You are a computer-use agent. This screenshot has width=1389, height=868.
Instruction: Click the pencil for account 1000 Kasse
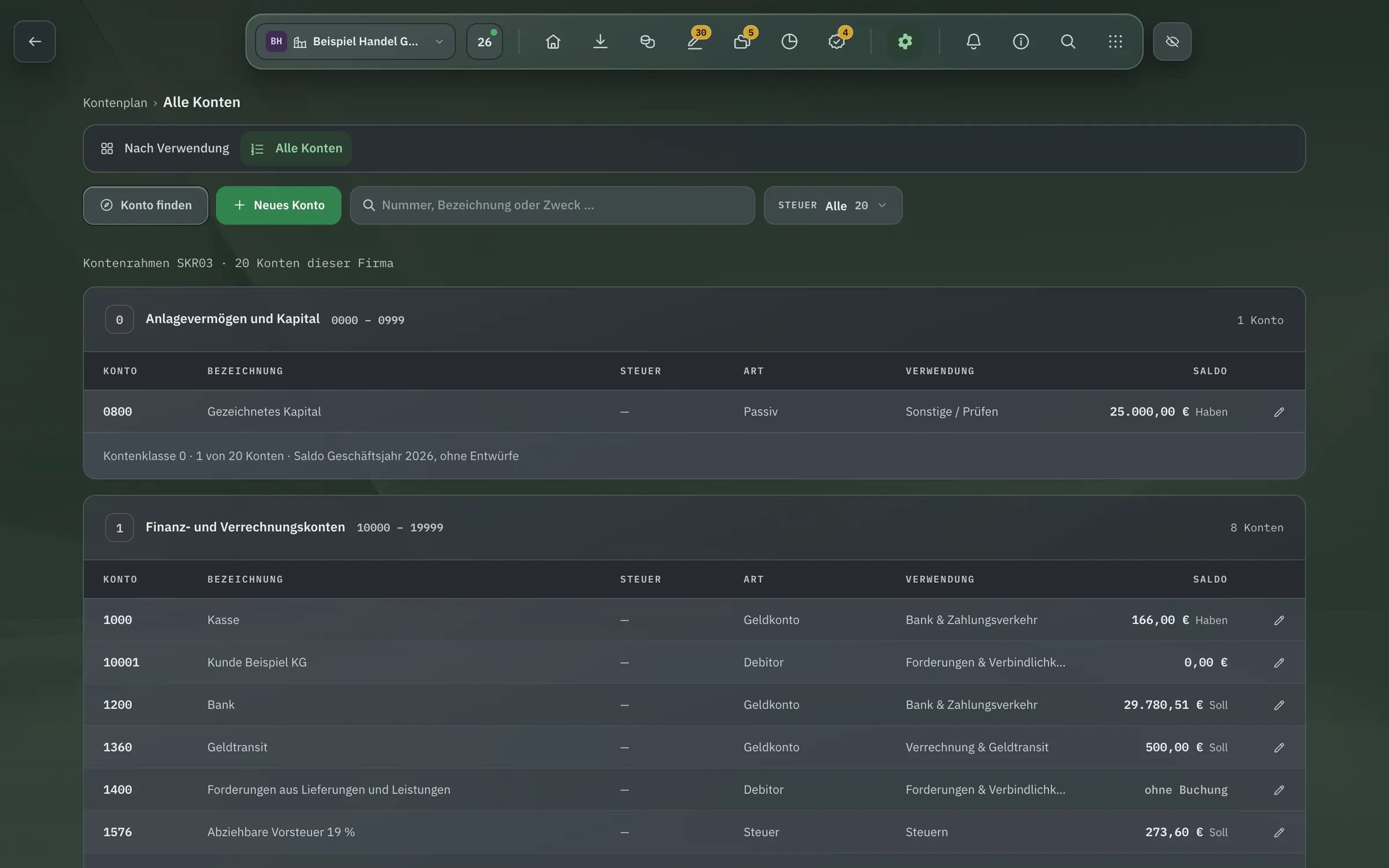1279,620
